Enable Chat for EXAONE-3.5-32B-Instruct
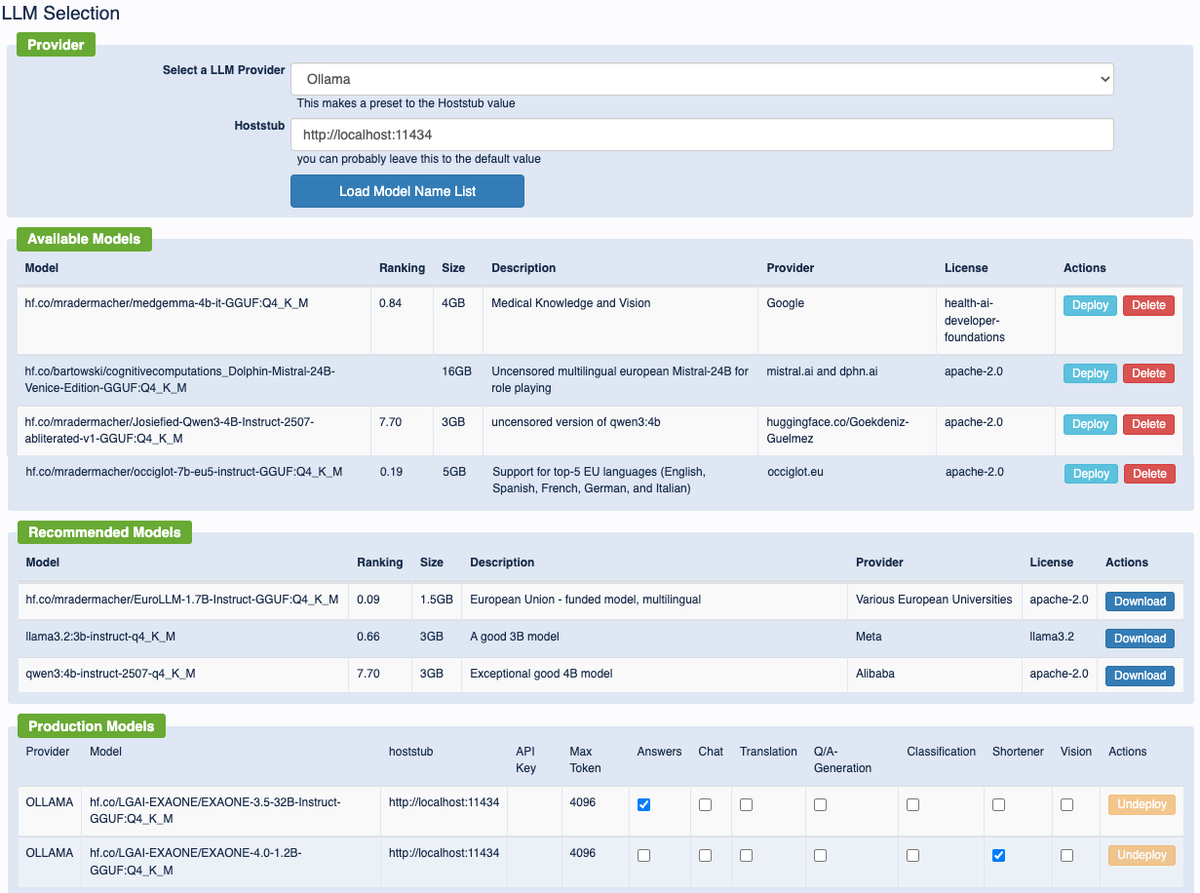The width and height of the screenshot is (1200, 893). [x=705, y=805]
